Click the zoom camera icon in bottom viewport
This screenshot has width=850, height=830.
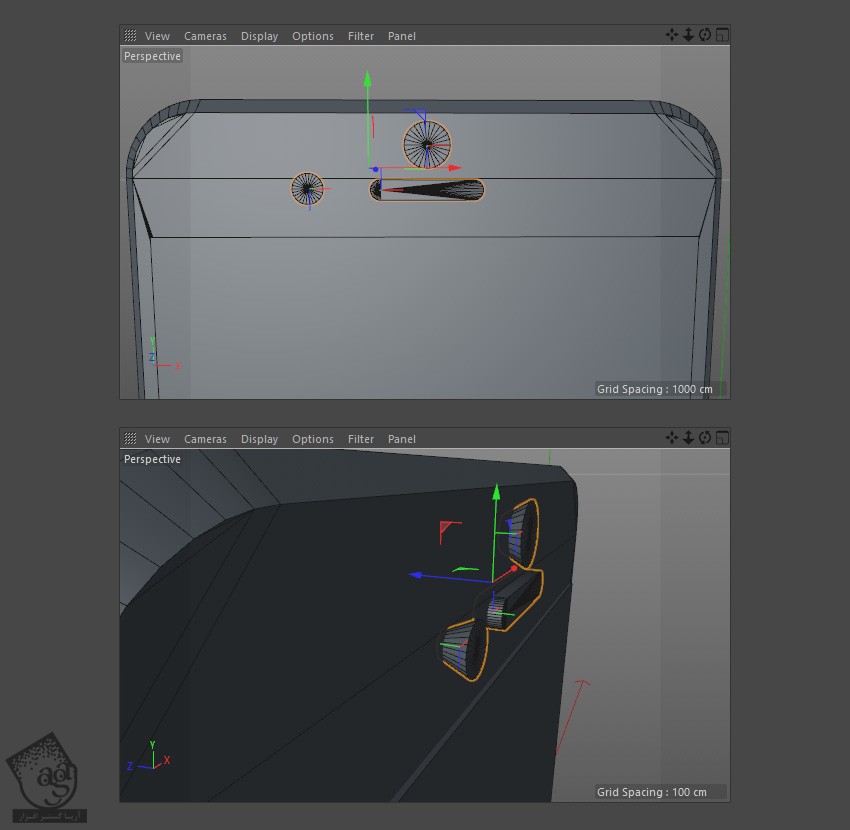tap(688, 438)
